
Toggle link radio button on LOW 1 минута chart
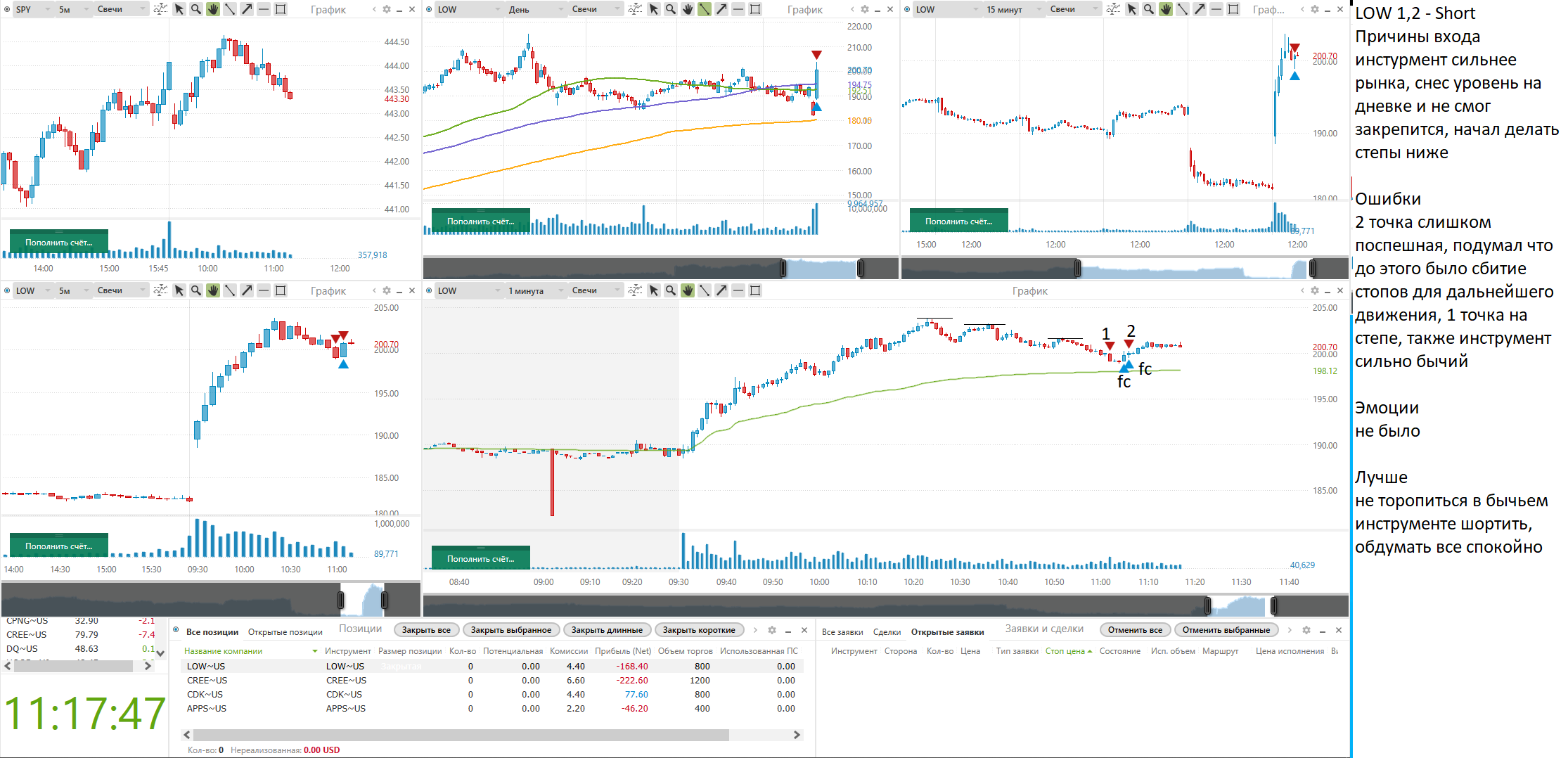(429, 290)
